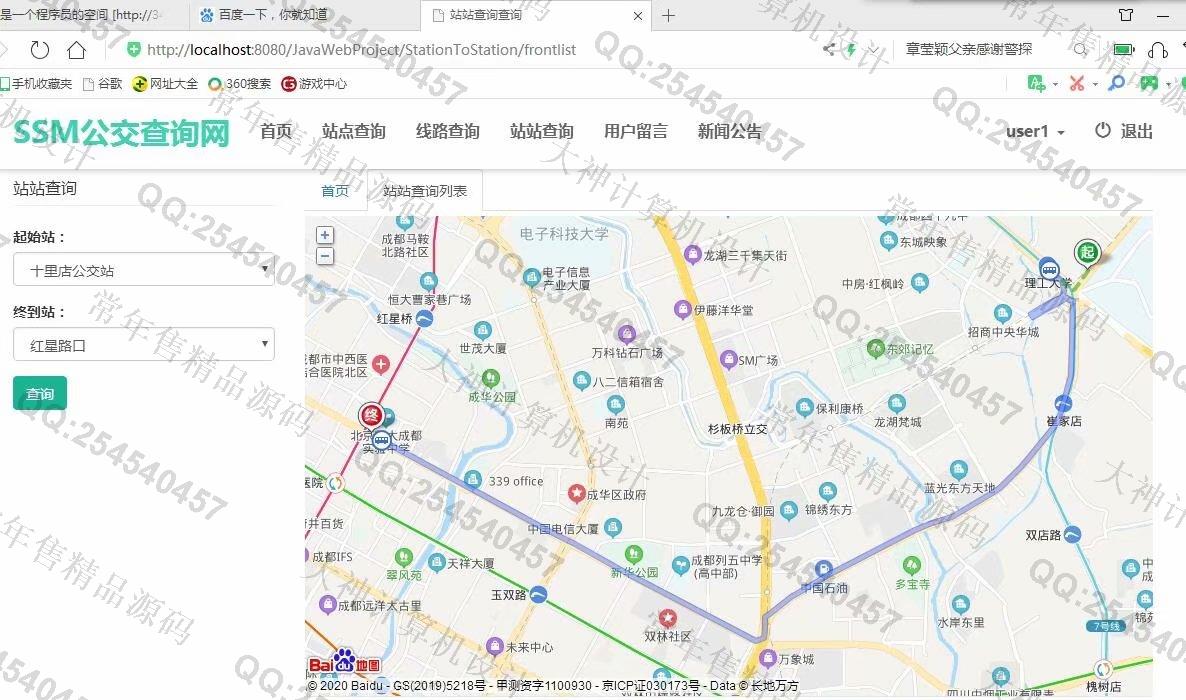Click the 多宝寺 map marker

[911, 565]
